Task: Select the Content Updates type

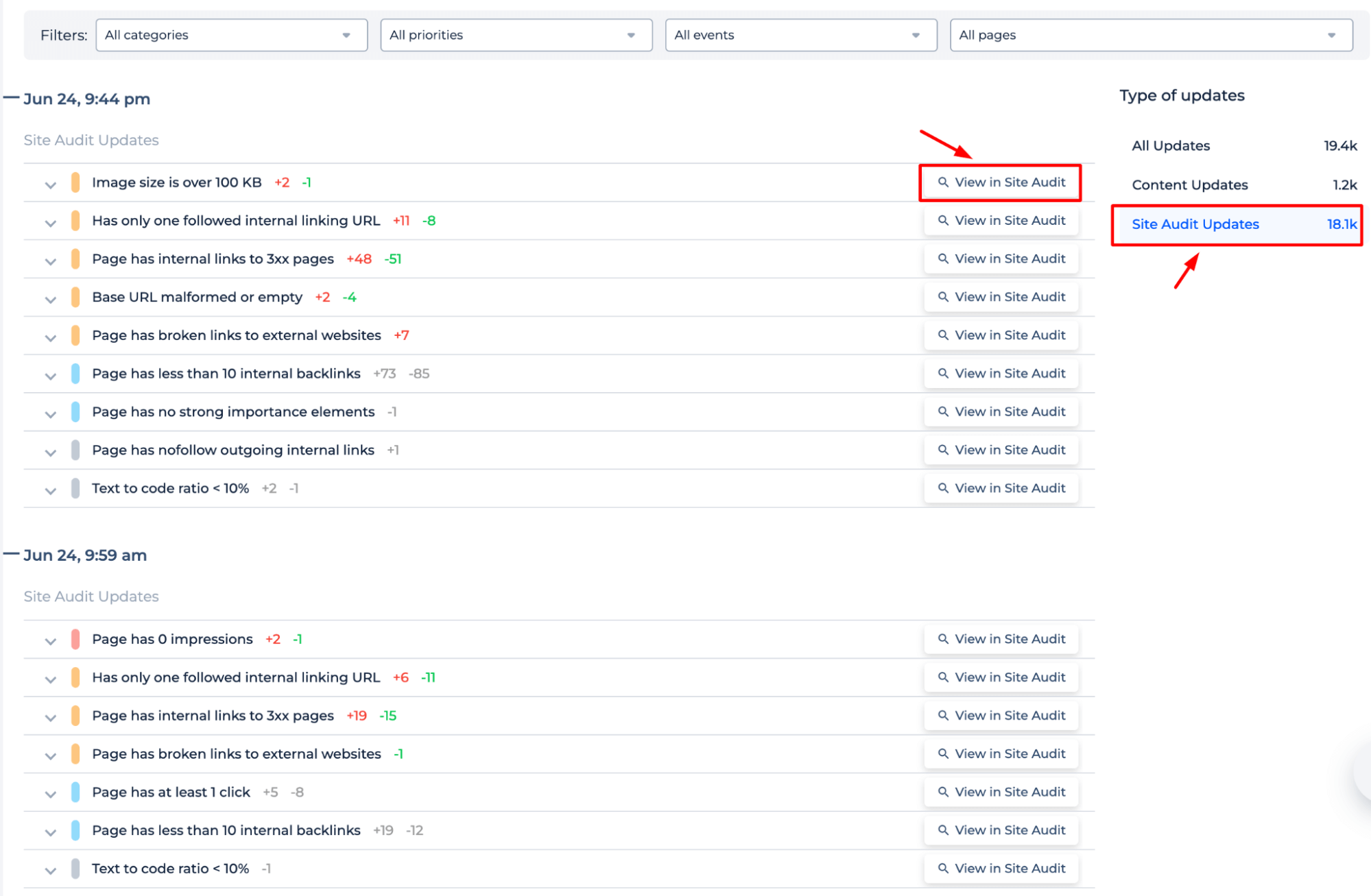Action: tap(1243, 184)
